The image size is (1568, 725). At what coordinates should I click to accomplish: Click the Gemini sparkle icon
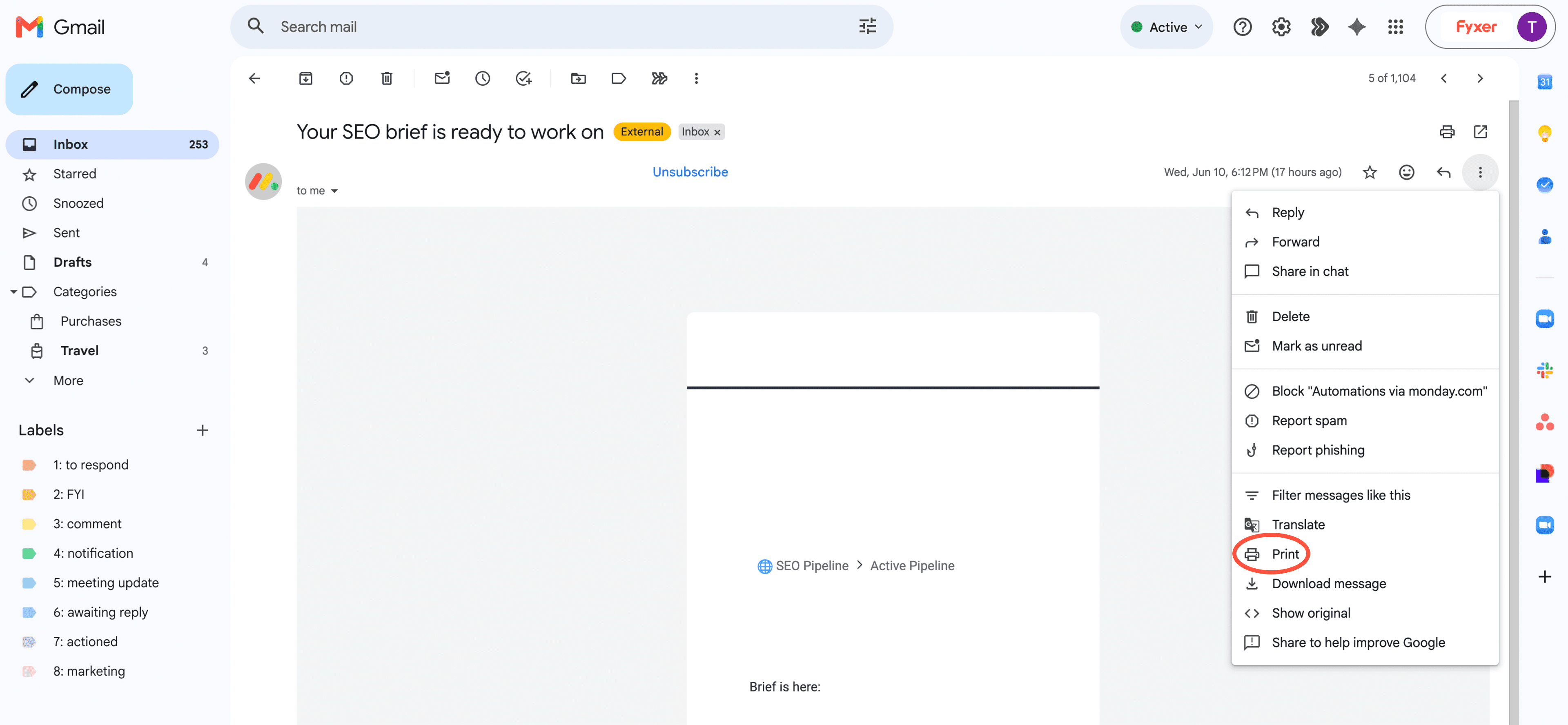[x=1357, y=27]
